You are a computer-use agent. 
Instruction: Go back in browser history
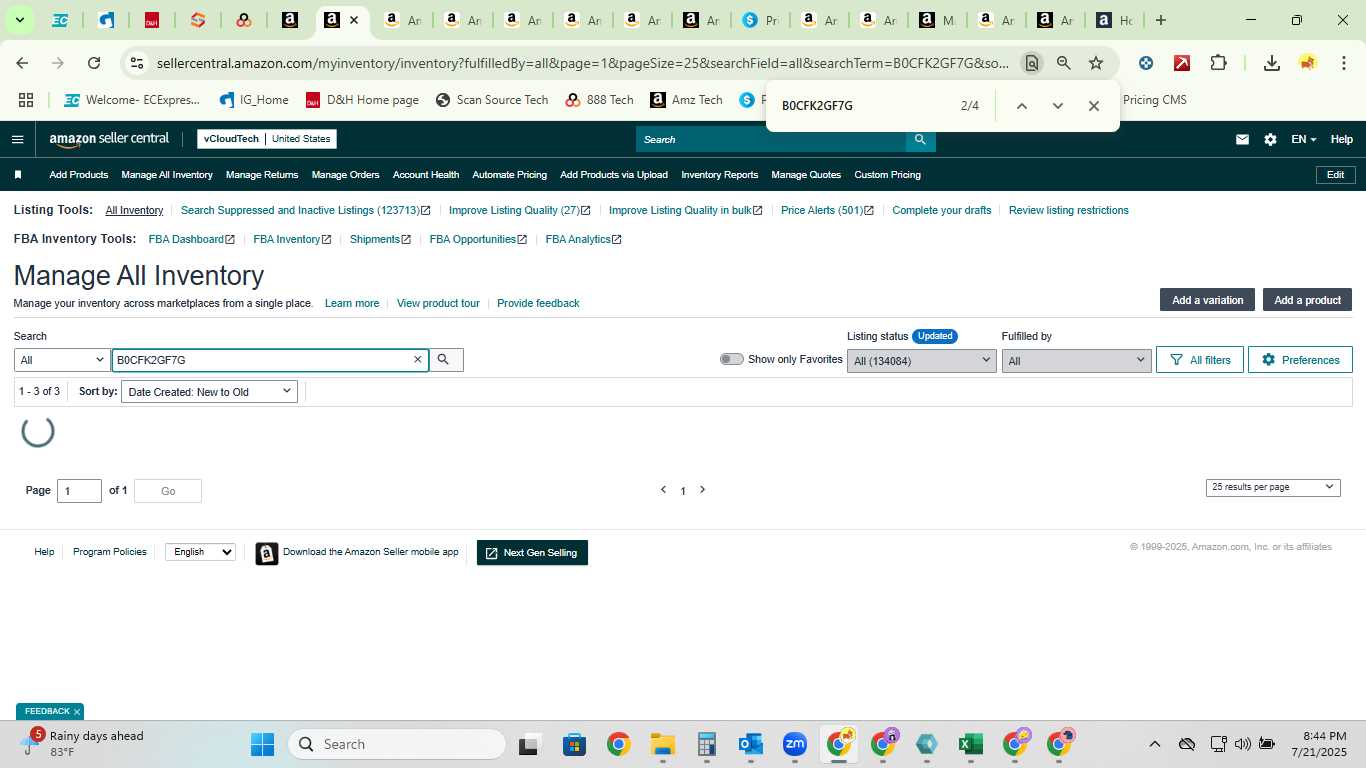[22, 63]
